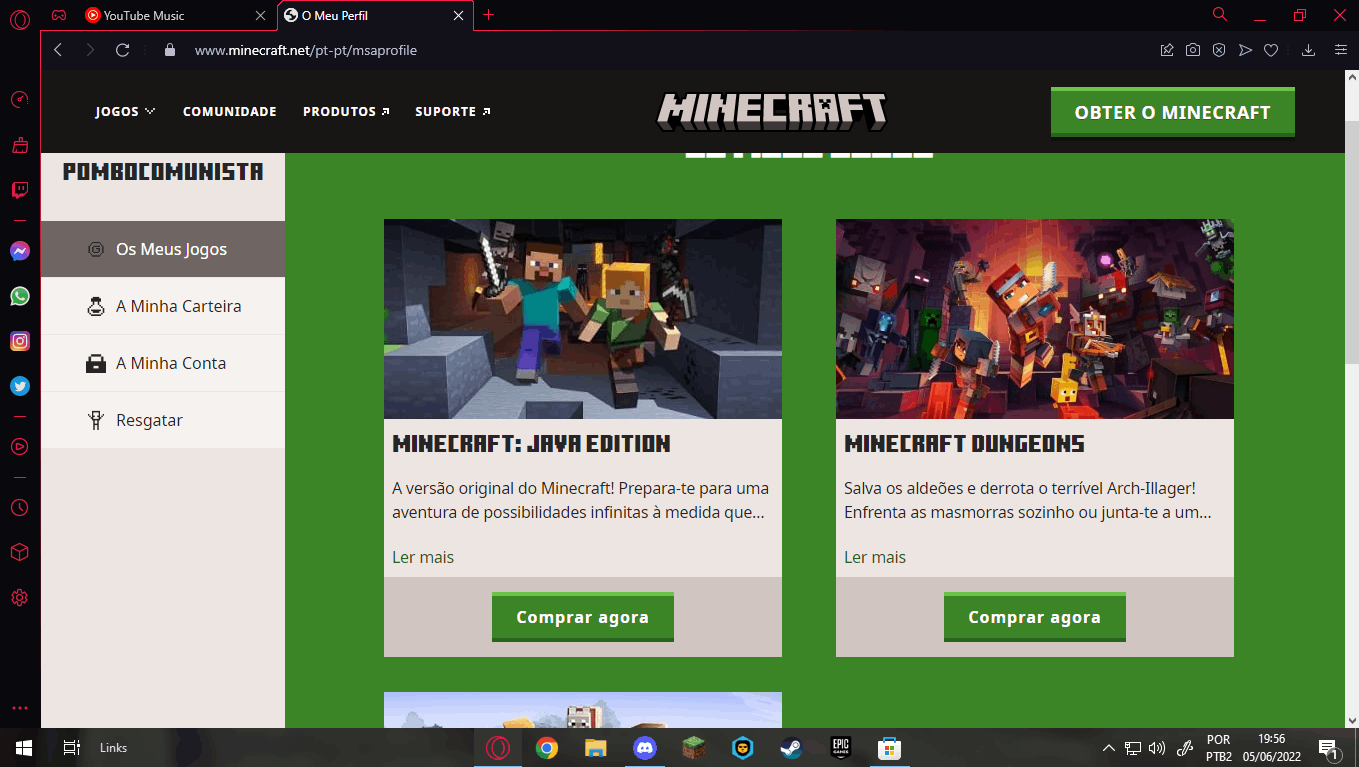
Task: Open ad blocker shield icon
Action: pos(1219,50)
